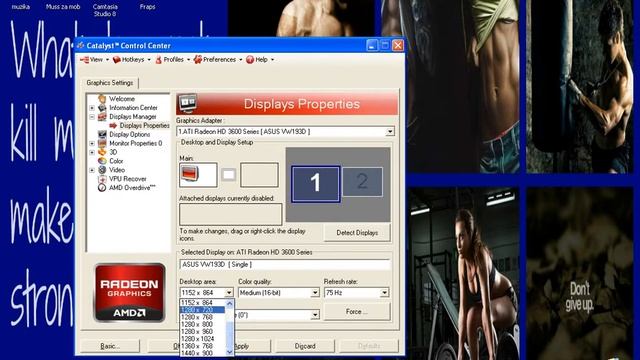Click the resolution list scroll-down arrow
Image resolution: width=640 pixels, height=360 pixels.
(x=229, y=352)
